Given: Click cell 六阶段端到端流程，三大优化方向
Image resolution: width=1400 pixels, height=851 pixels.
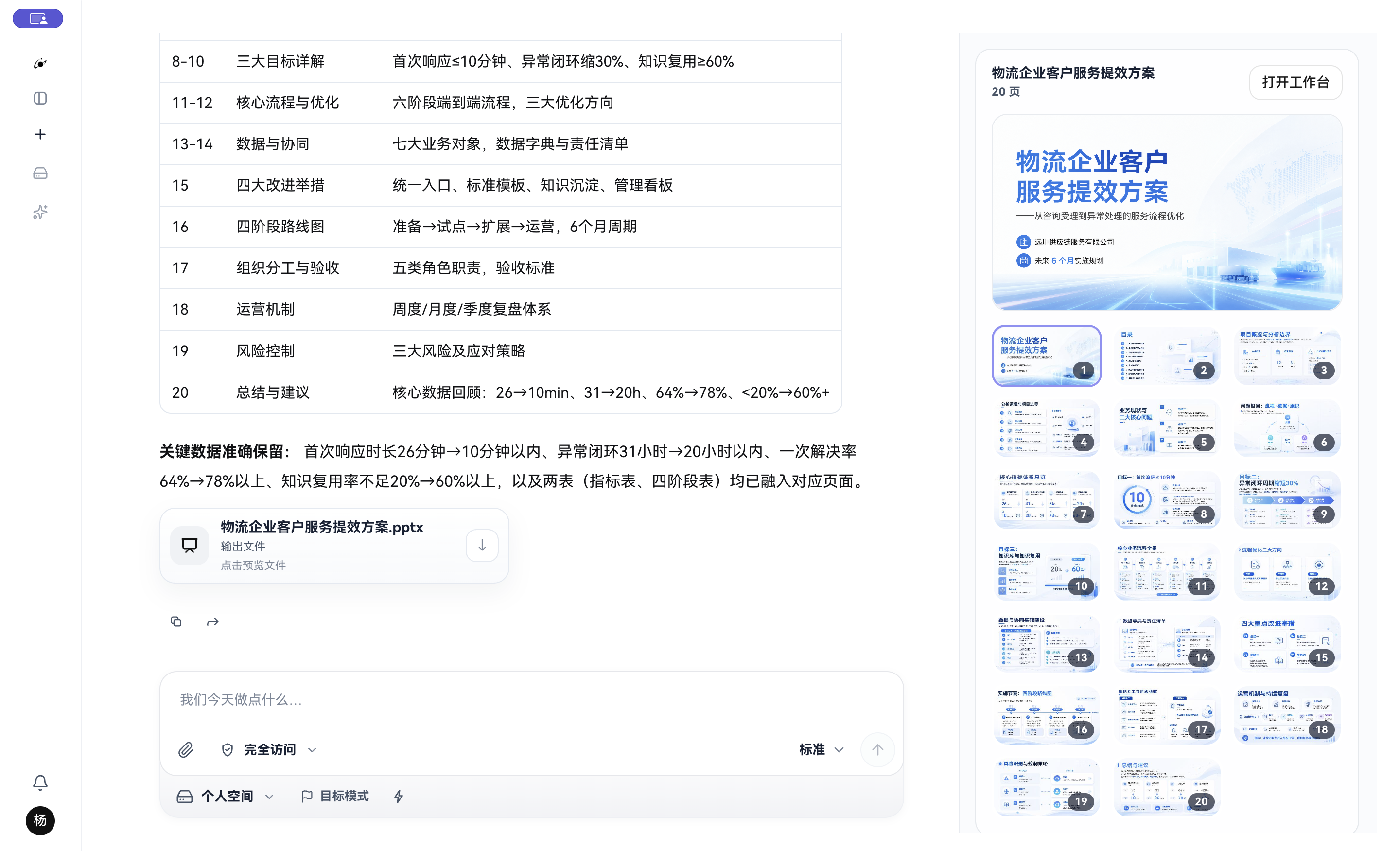Looking at the screenshot, I should tap(503, 103).
